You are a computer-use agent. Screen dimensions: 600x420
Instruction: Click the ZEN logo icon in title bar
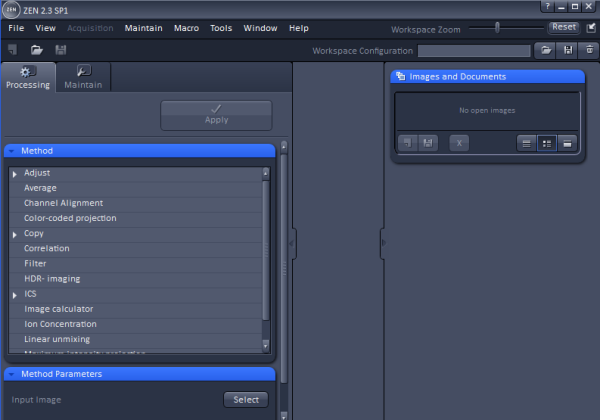[x=11, y=10]
